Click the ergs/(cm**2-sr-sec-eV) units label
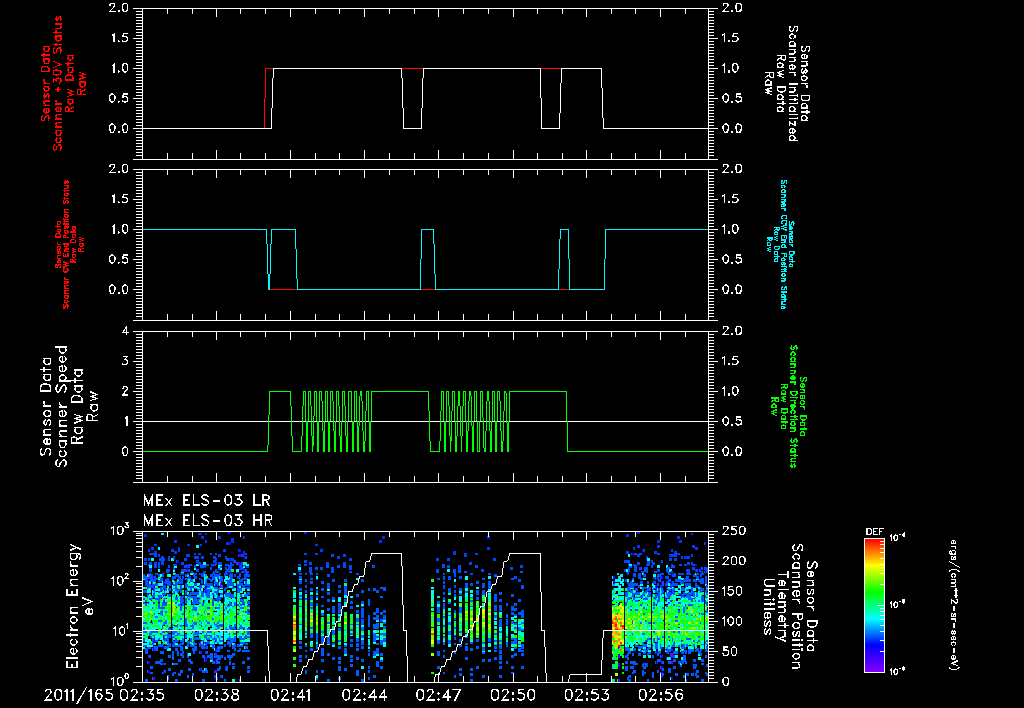Image resolution: width=1024 pixels, height=708 pixels. coord(953,605)
